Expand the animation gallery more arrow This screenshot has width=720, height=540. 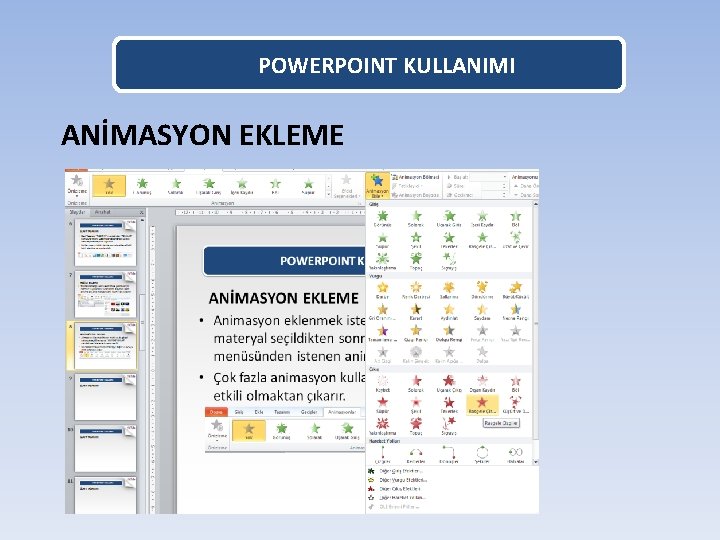point(328,195)
